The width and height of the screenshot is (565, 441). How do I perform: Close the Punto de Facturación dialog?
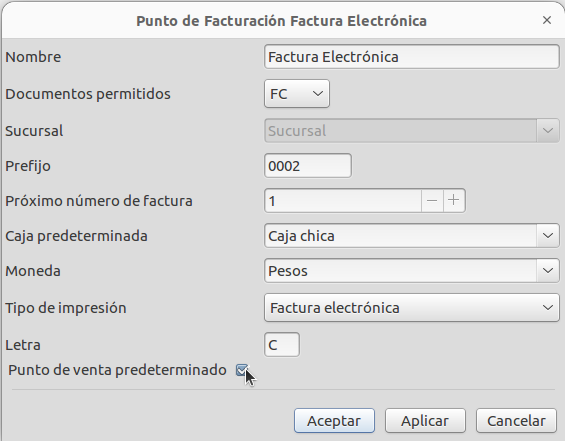click(547, 20)
